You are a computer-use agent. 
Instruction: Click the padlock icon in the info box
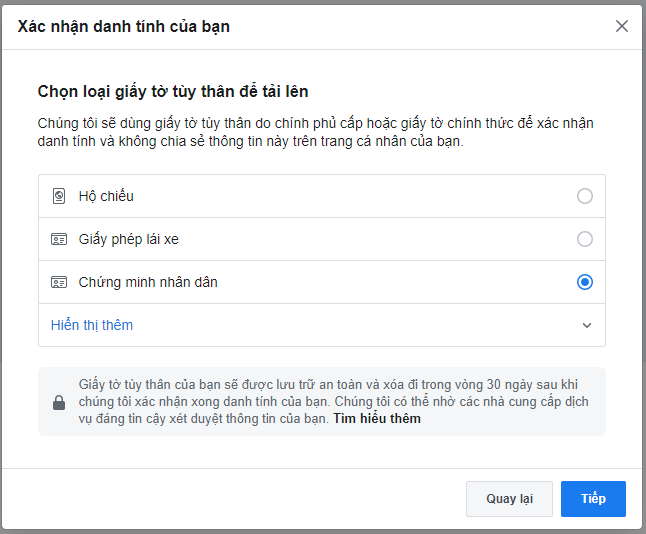click(59, 403)
